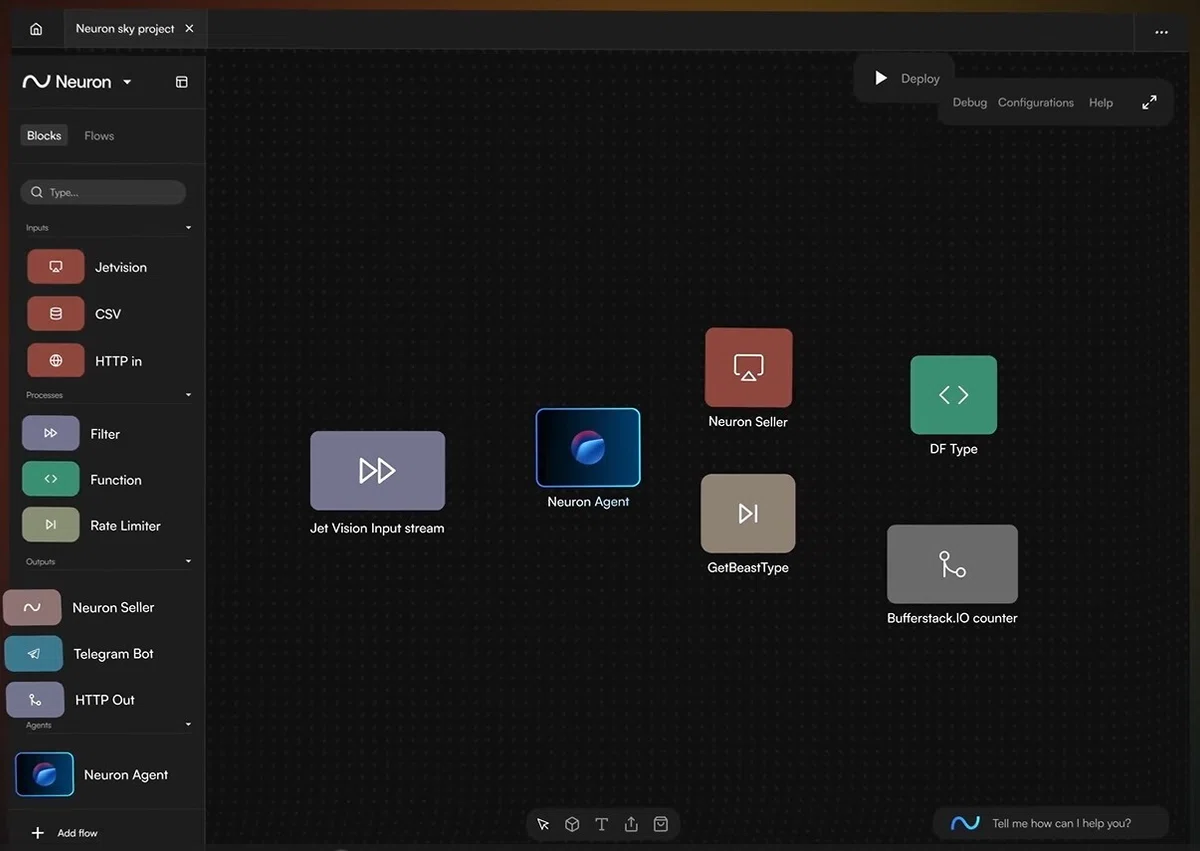The width and height of the screenshot is (1200, 851).
Task: Go to the home icon tab
Action: pos(36,29)
